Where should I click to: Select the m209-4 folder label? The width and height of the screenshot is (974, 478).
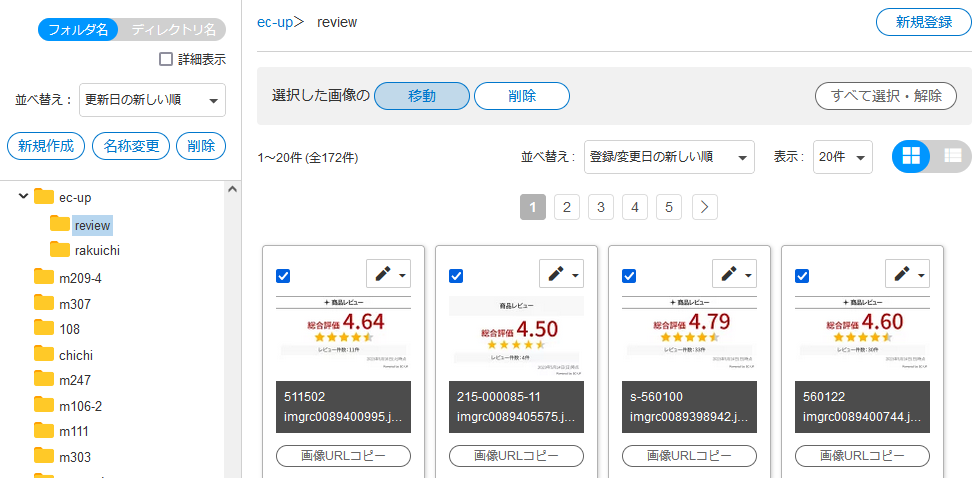[80, 279]
